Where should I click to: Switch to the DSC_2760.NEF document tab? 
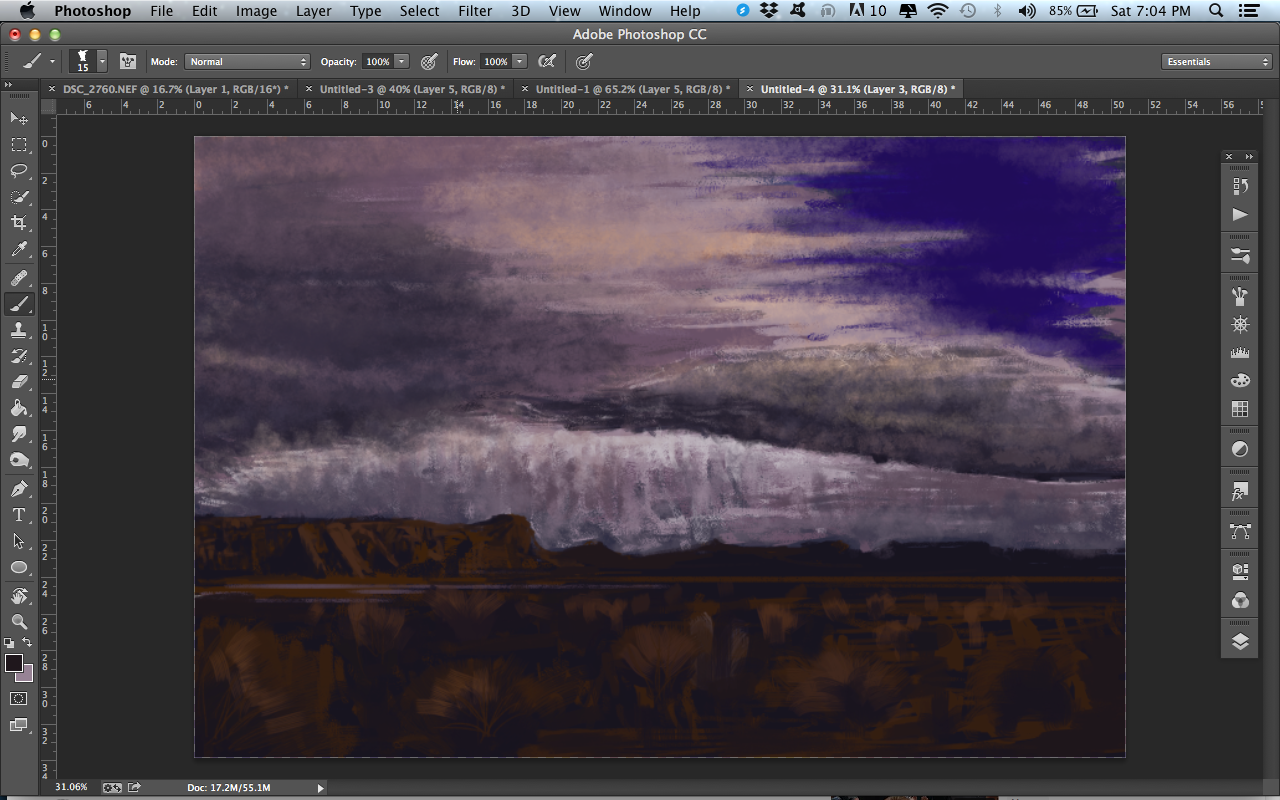(x=175, y=89)
